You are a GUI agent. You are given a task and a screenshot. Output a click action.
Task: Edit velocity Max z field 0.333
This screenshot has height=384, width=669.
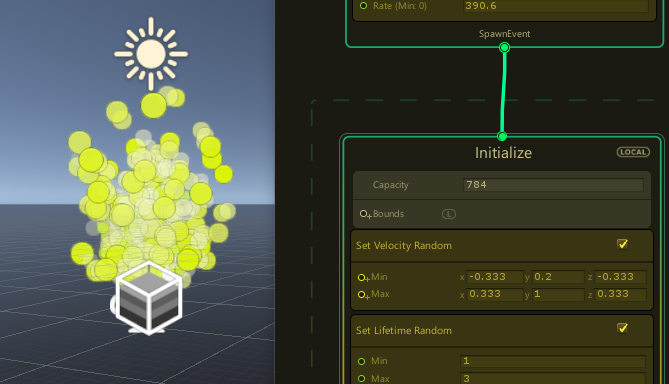point(620,294)
